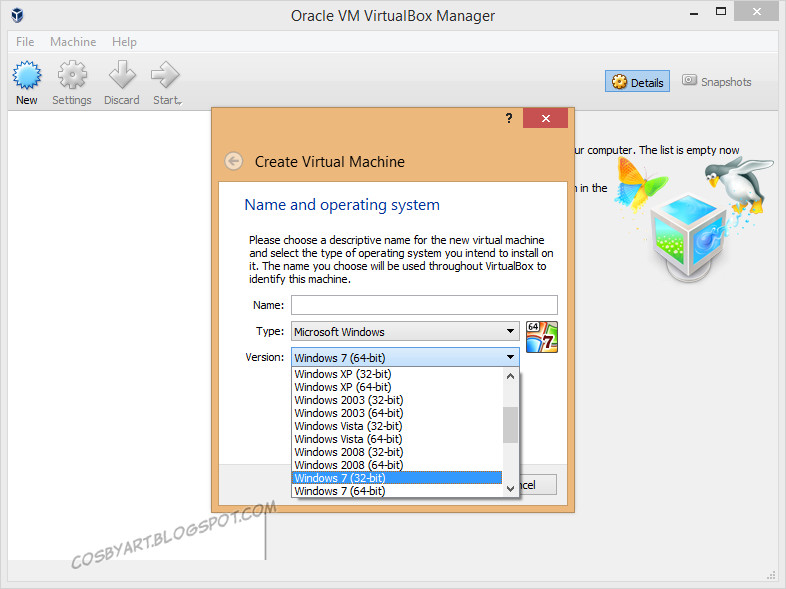
Task: Select Windows 2008 (32-bit) from list
Action: pos(397,452)
